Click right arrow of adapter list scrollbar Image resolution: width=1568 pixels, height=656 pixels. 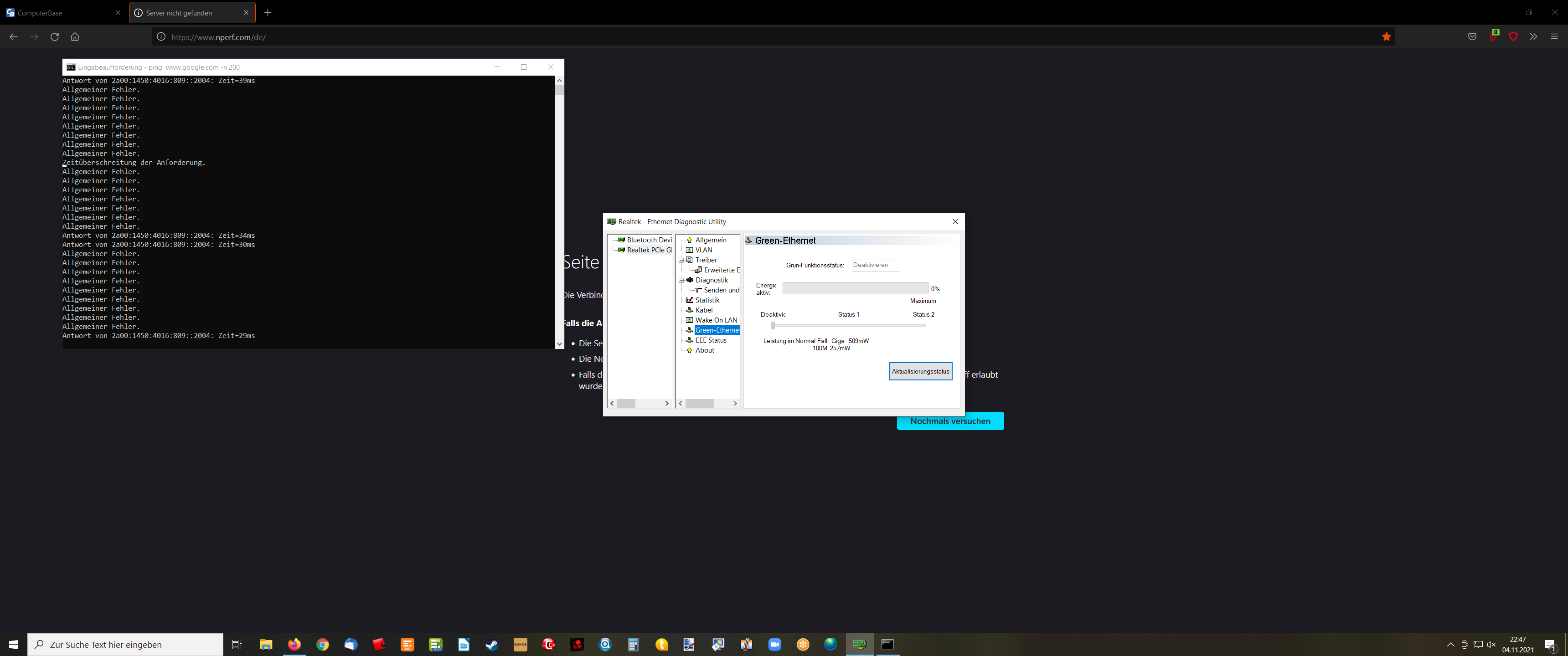tap(666, 404)
